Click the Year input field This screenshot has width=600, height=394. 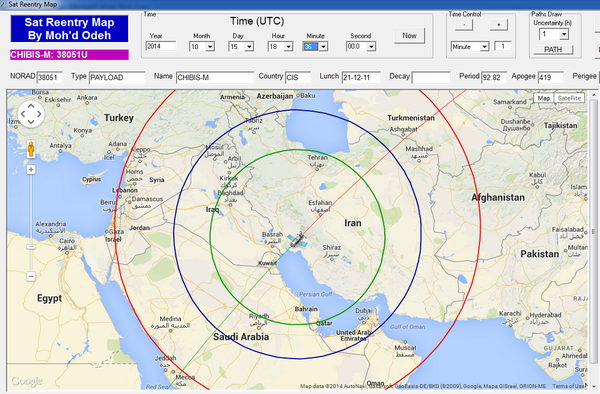coord(161,46)
